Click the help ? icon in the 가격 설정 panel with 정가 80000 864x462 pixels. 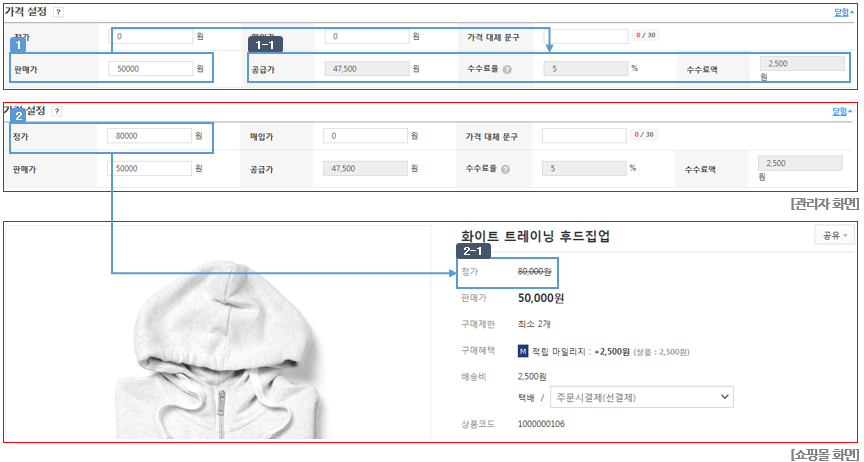tap(57, 111)
